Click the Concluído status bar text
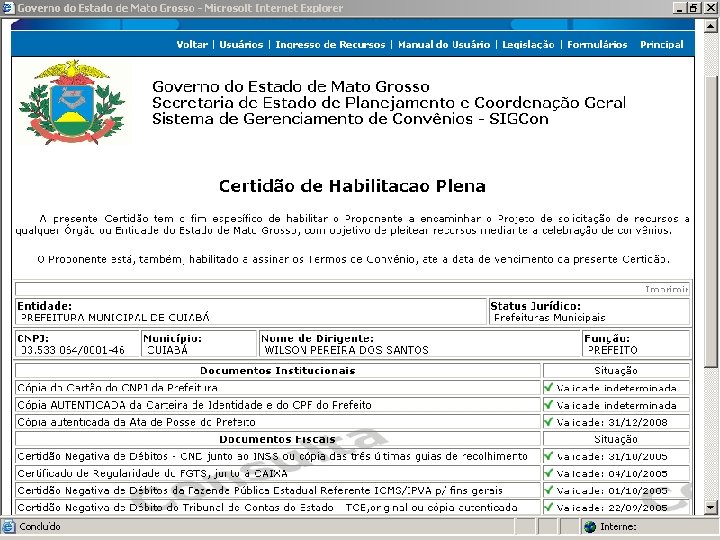 pos(39,527)
